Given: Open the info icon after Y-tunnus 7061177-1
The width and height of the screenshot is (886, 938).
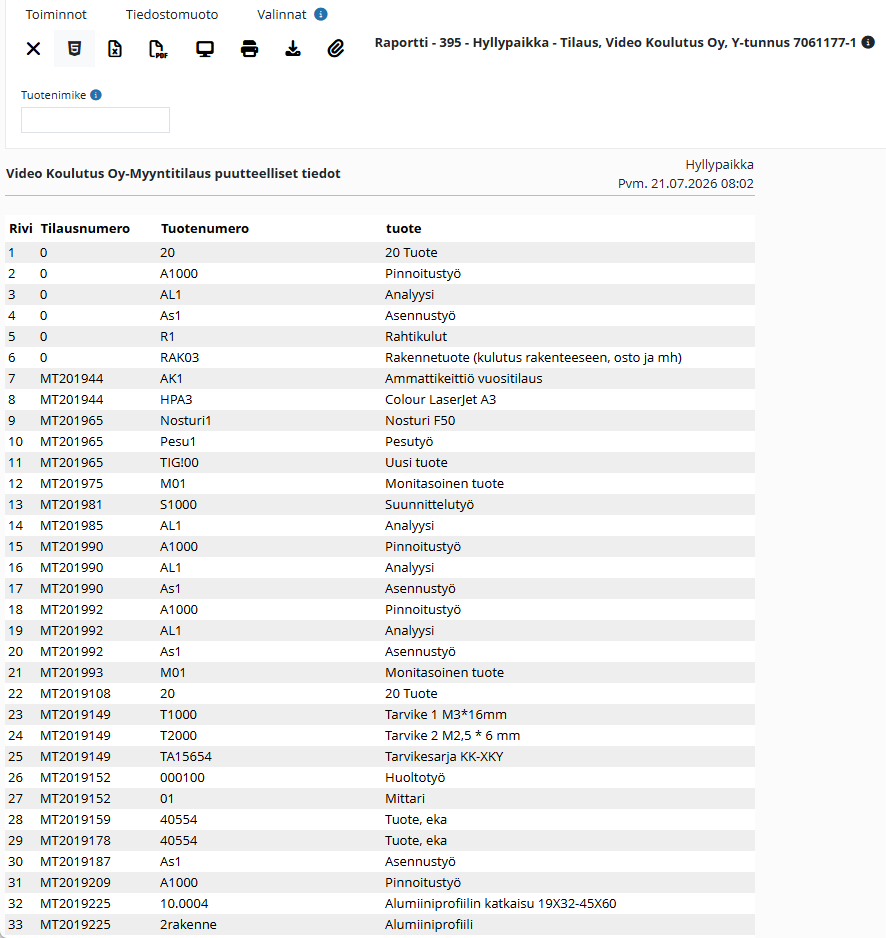Looking at the screenshot, I should (868, 42).
